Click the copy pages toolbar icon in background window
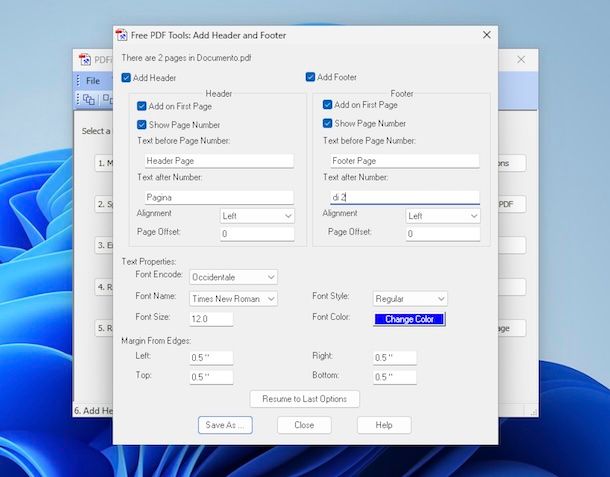The width and height of the screenshot is (610, 477). click(x=89, y=100)
